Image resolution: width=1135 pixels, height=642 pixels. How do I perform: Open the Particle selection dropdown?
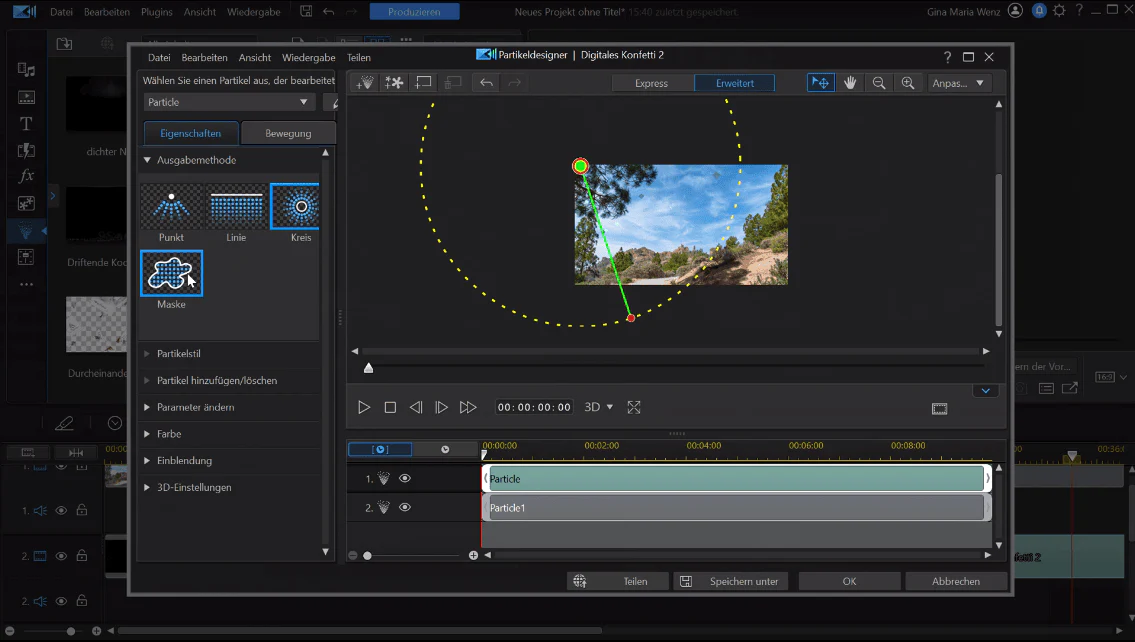pos(228,102)
